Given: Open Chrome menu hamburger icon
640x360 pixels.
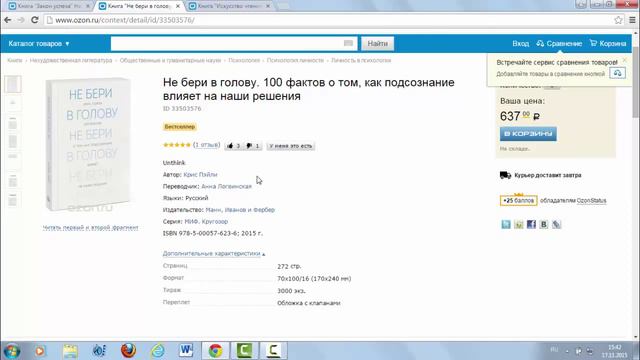Looking at the screenshot, I should (x=632, y=20).
